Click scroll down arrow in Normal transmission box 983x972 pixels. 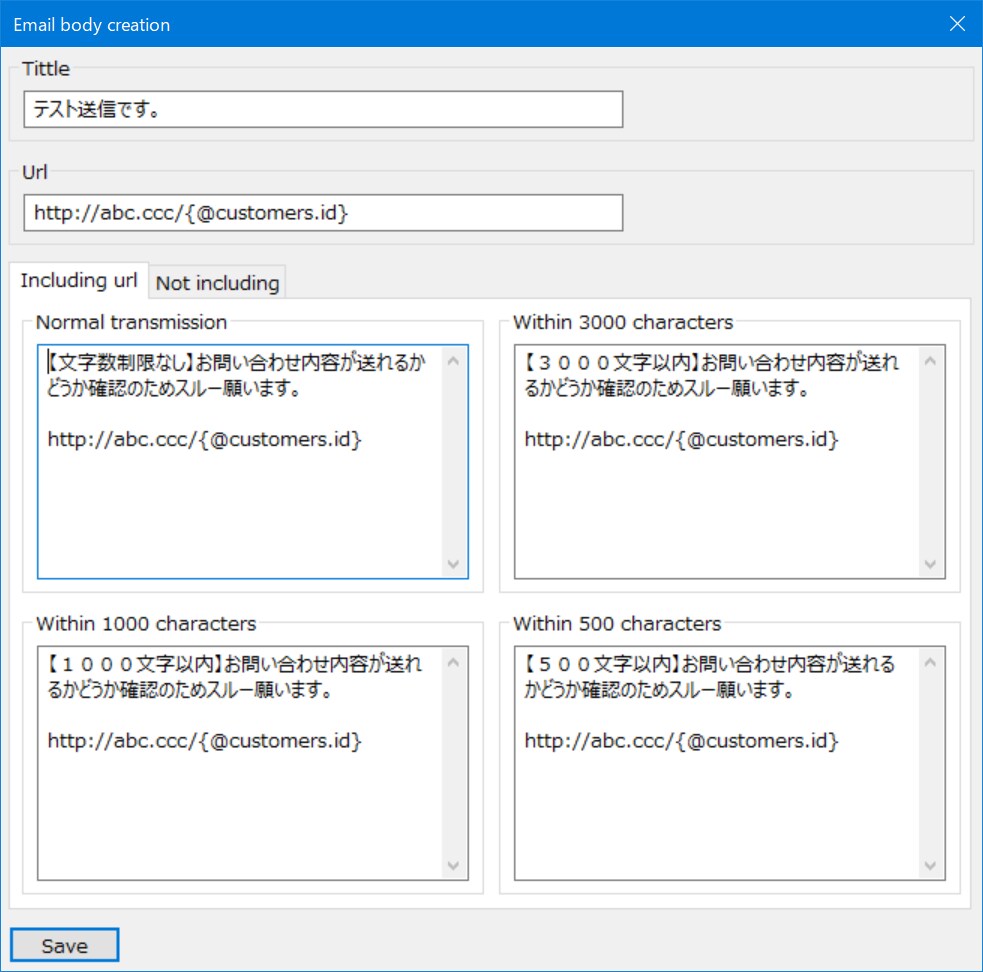[x=454, y=564]
